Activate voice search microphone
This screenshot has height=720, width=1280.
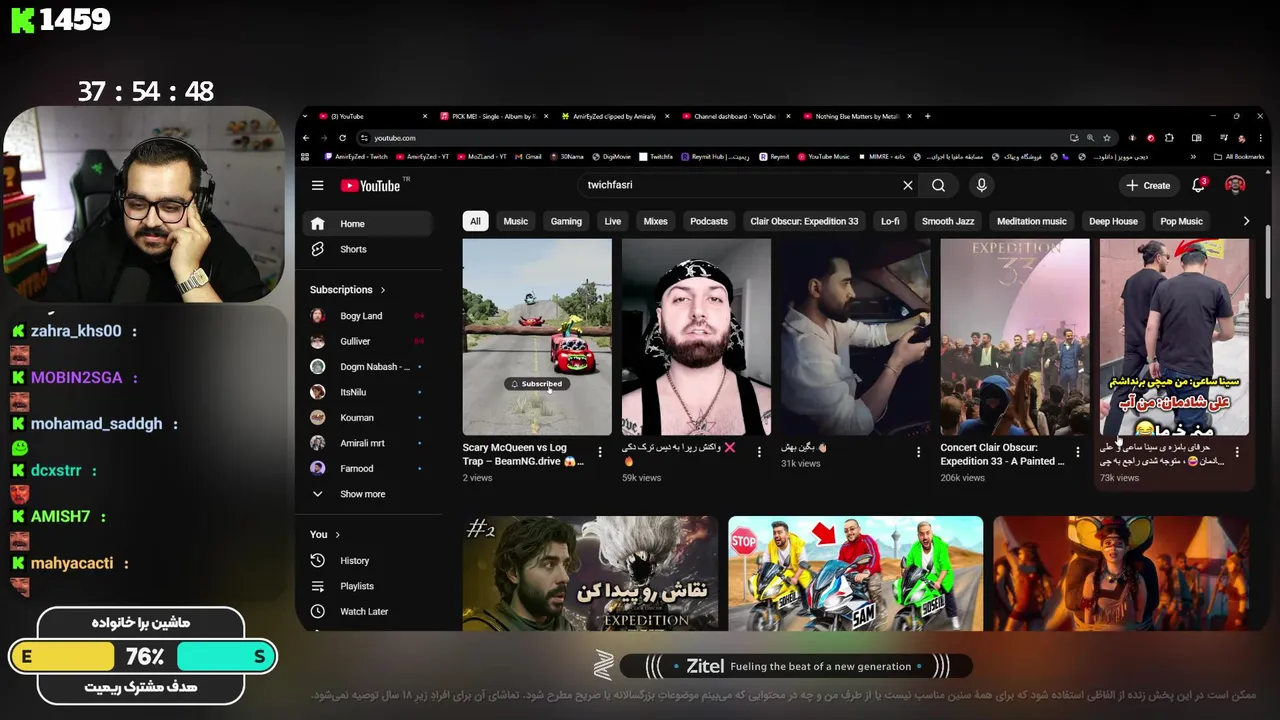click(x=981, y=185)
